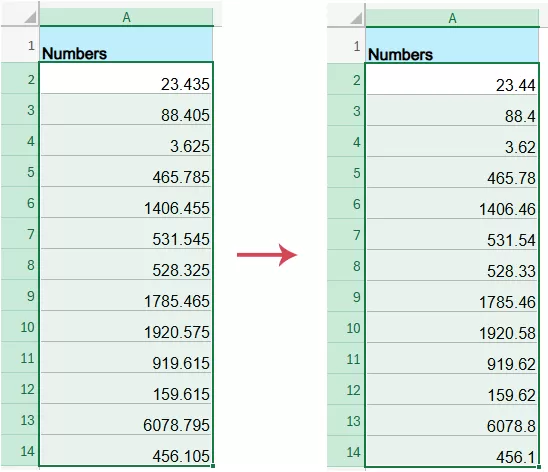This screenshot has height=472, width=548.
Task: Select cell containing 1920.58
Action: [x=452, y=327]
